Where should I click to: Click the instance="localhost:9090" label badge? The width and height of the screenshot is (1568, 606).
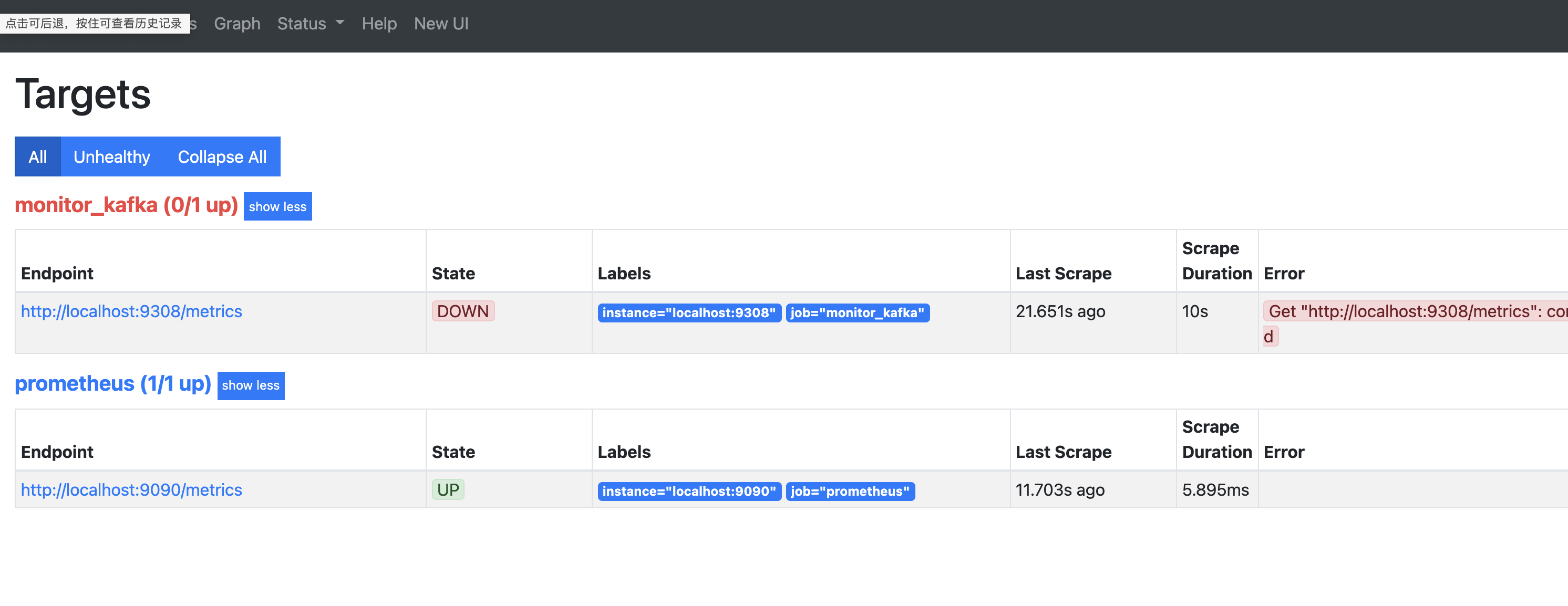tap(688, 491)
